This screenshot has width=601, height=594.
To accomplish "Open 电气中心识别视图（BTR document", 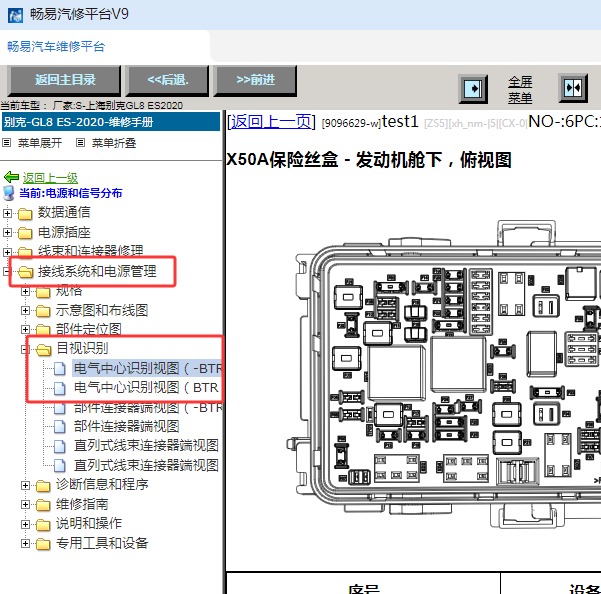I will coord(146,387).
